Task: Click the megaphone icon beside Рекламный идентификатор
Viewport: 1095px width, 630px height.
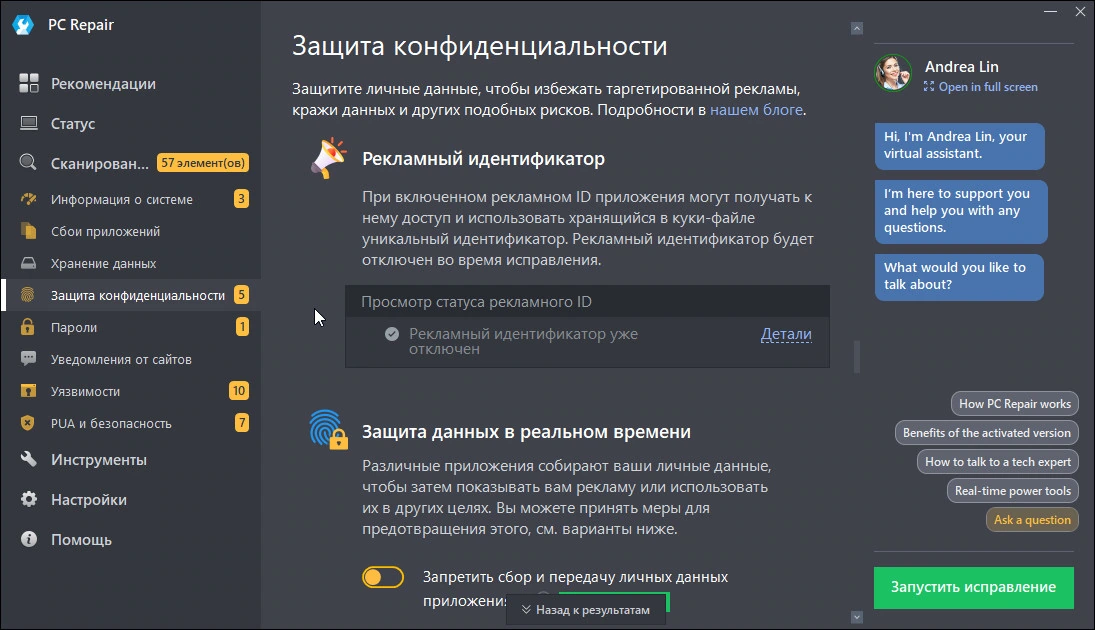Action: pos(328,158)
